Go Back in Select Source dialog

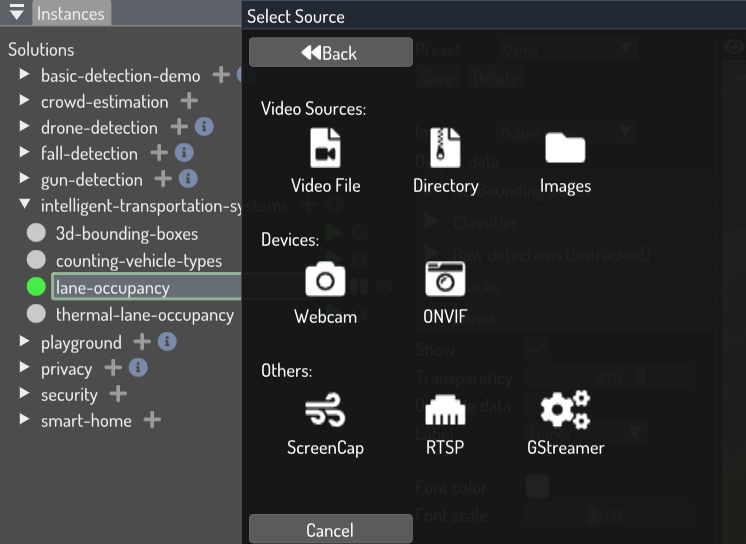331,52
